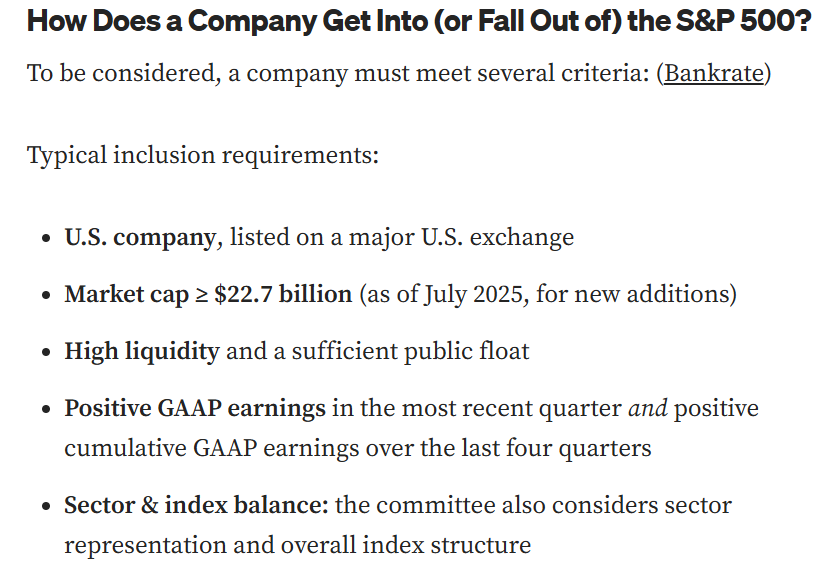Click the bold 'High liquidity' text
The width and height of the screenshot is (824, 571).
[x=142, y=352]
